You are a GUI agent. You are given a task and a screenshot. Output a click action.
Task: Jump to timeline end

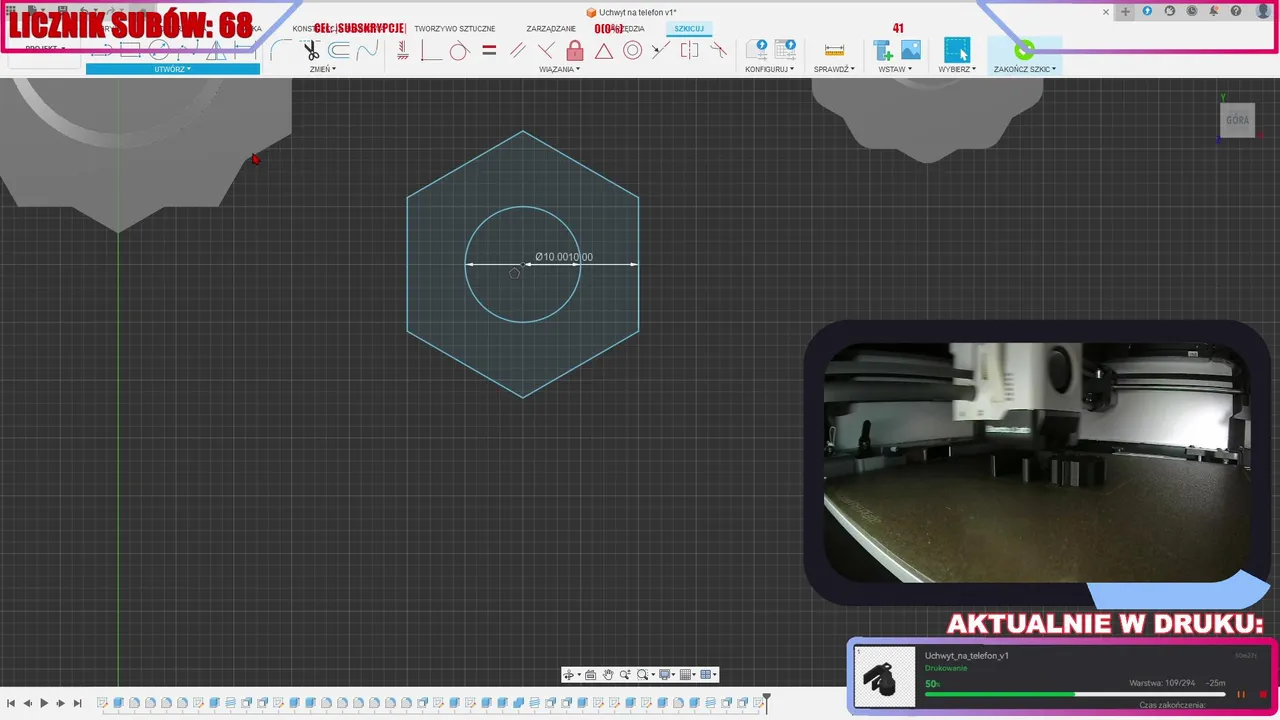coord(78,704)
